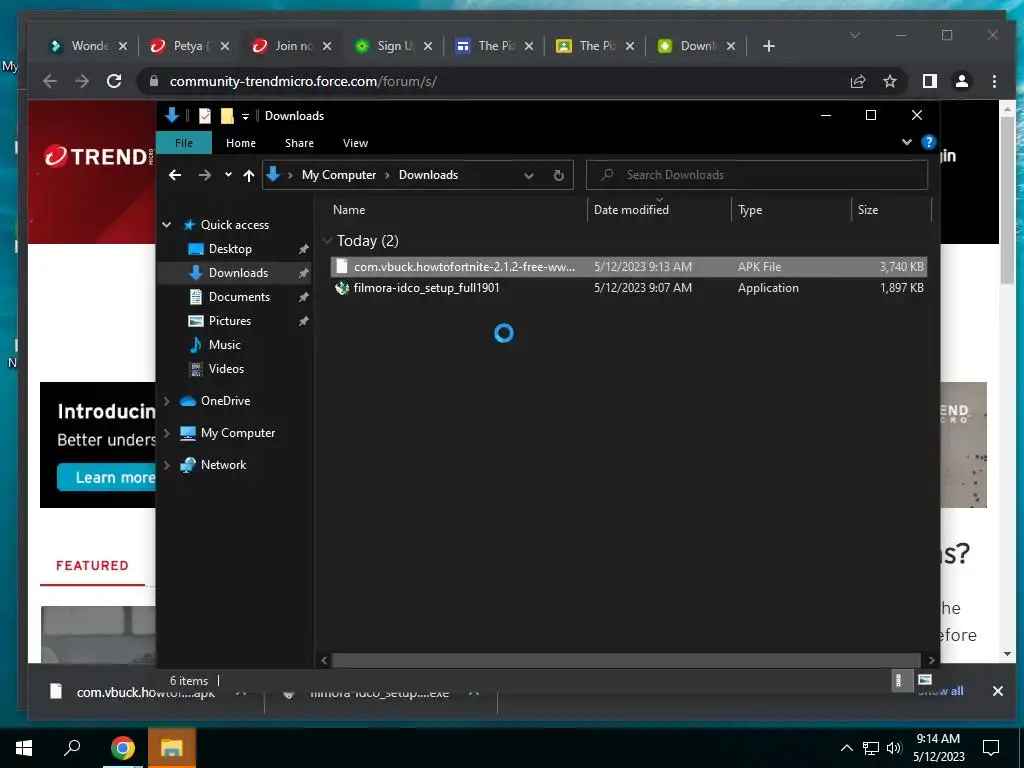Open Windows taskbar search

coord(72,748)
